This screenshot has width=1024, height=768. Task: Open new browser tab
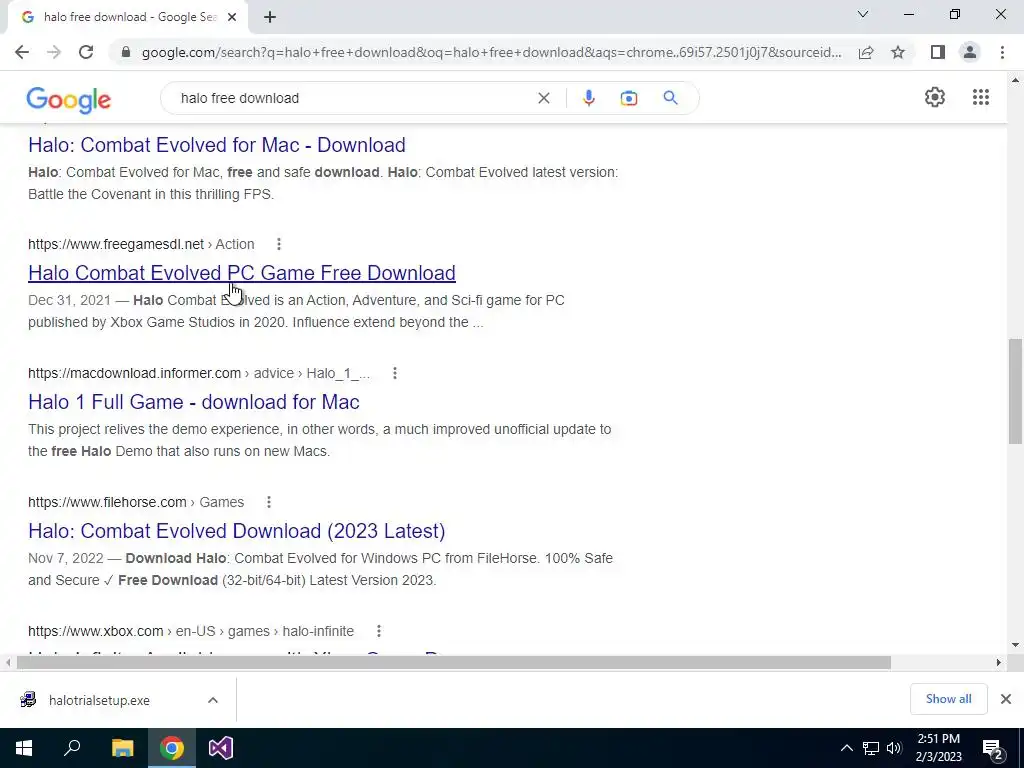tap(270, 17)
